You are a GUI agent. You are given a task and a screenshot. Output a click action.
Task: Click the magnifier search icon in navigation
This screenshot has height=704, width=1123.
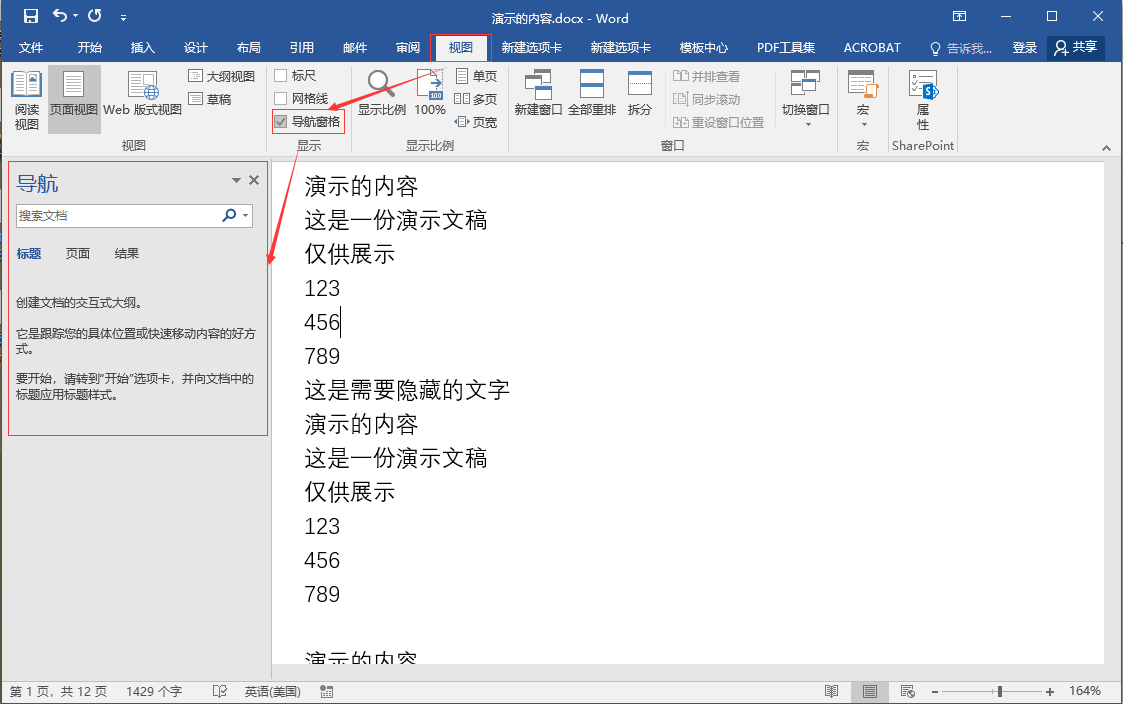coord(229,215)
